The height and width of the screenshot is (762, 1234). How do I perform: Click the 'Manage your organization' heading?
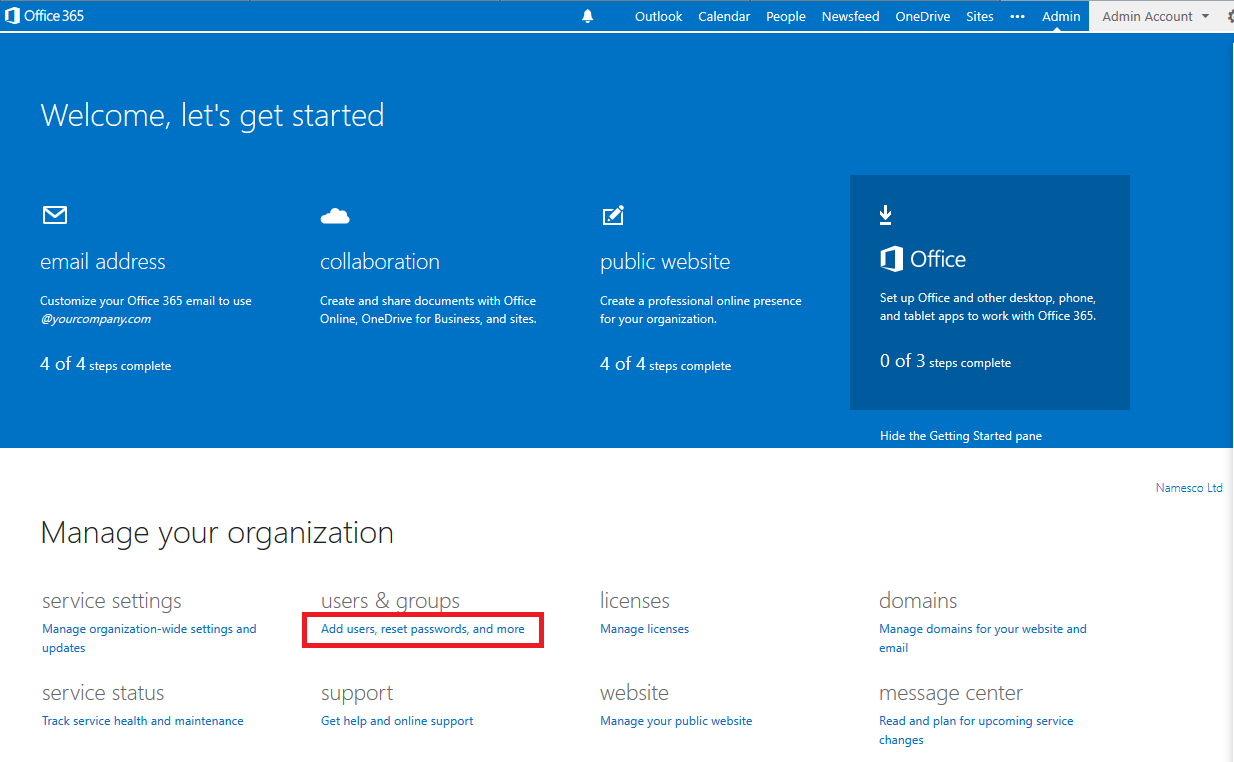tap(217, 533)
